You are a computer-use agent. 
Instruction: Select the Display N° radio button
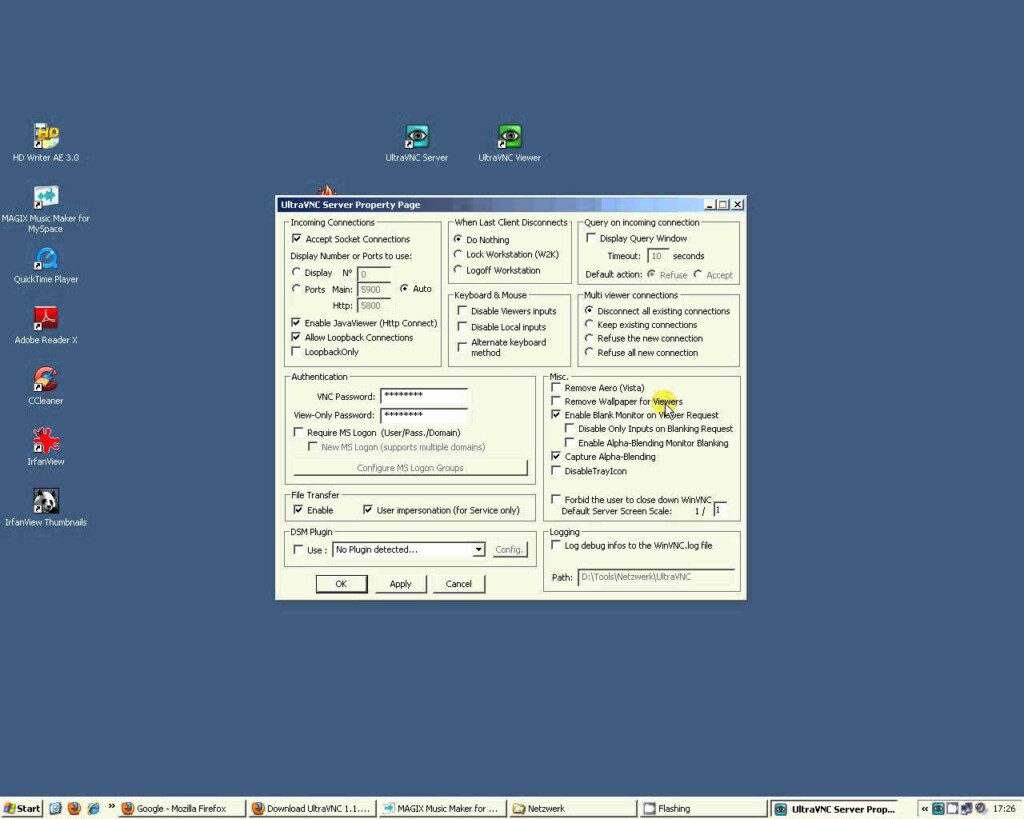pyautogui.click(x=296, y=272)
